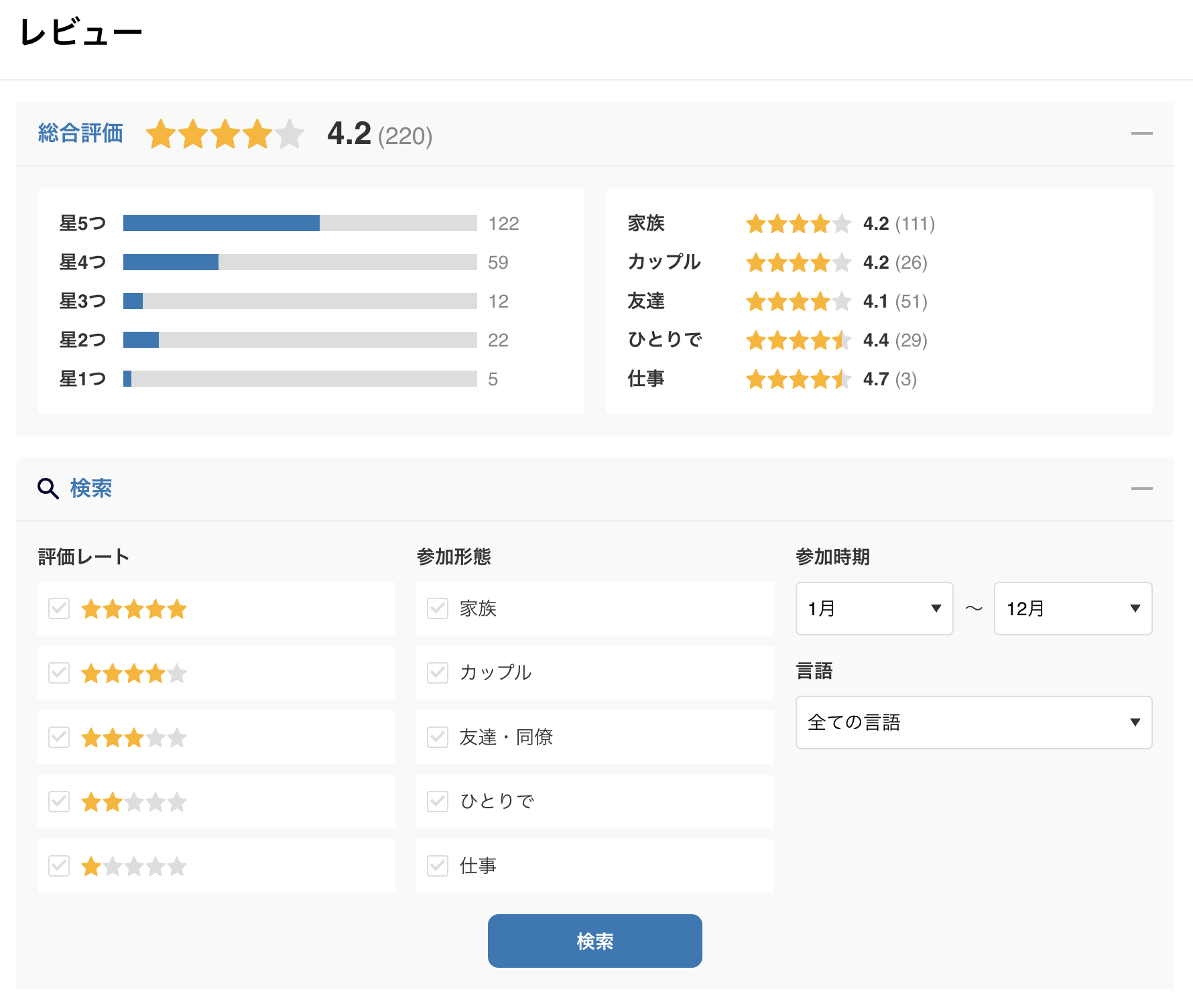1193x1008 pixels.
Task: Click the 家族 rating stars in summary
Action: [x=798, y=224]
